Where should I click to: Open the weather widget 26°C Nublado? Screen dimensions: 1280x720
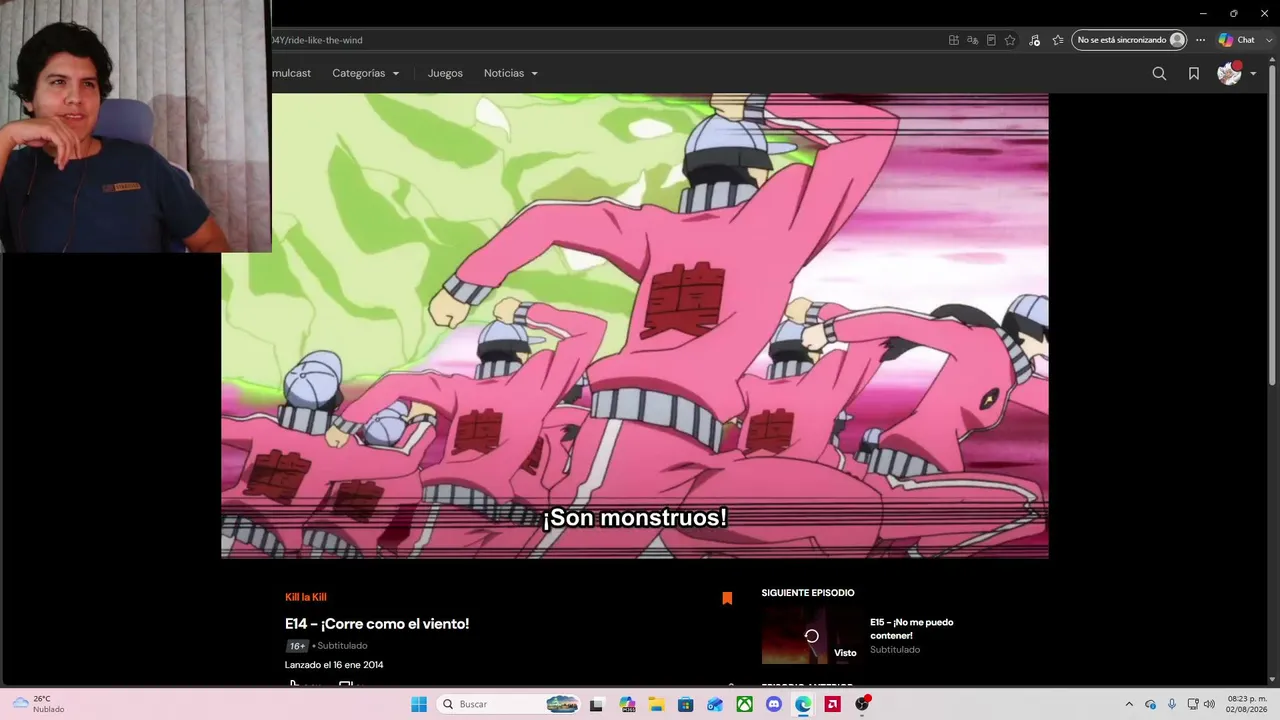click(40, 704)
